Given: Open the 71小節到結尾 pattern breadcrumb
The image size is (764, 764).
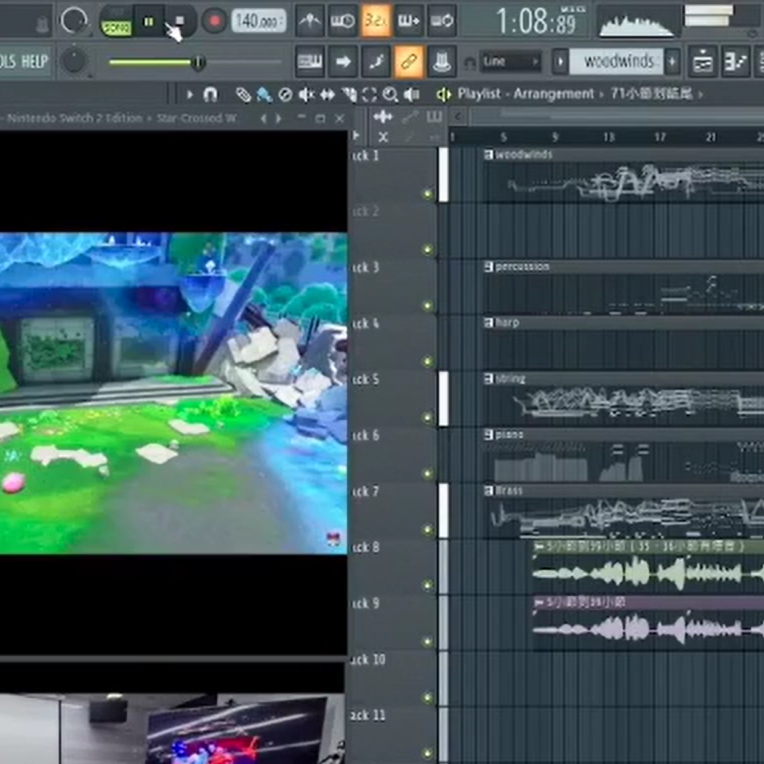Looking at the screenshot, I should (651, 94).
